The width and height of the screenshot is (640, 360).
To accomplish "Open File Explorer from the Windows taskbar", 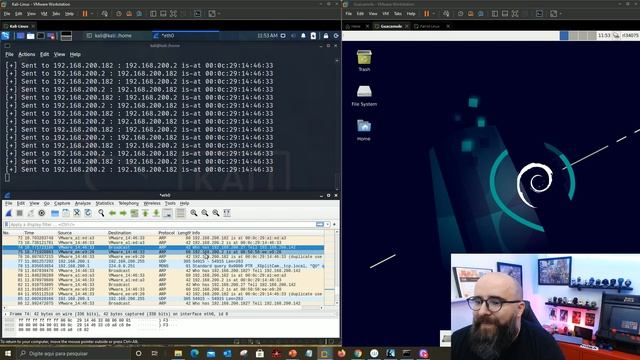I will [x=178, y=353].
